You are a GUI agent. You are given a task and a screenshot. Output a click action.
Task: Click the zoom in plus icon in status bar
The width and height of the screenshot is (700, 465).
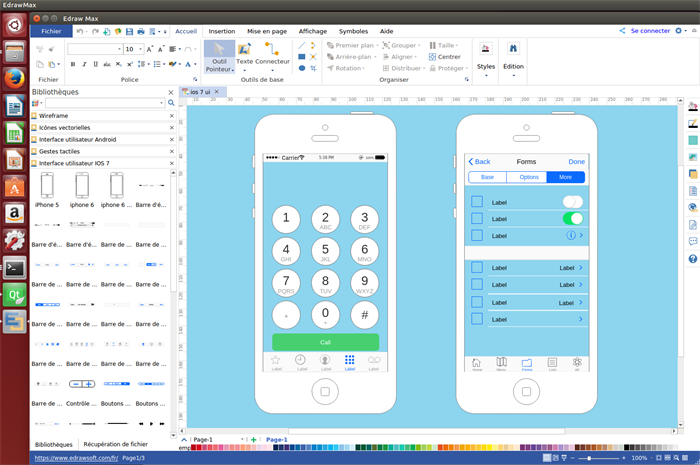pyautogui.click(x=624, y=458)
